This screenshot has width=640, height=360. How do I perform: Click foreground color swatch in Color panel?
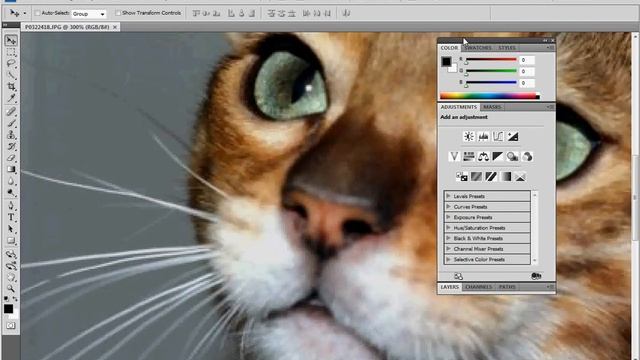[x=446, y=61]
